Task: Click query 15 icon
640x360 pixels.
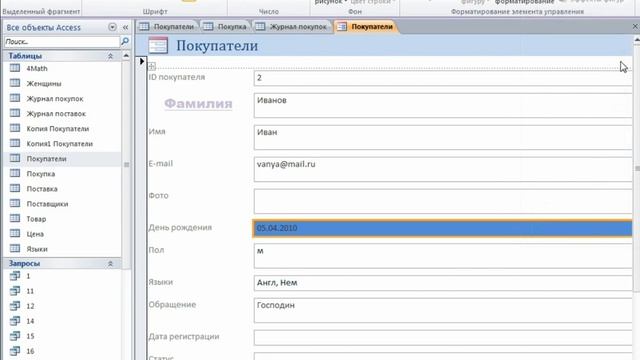Action: [15, 336]
